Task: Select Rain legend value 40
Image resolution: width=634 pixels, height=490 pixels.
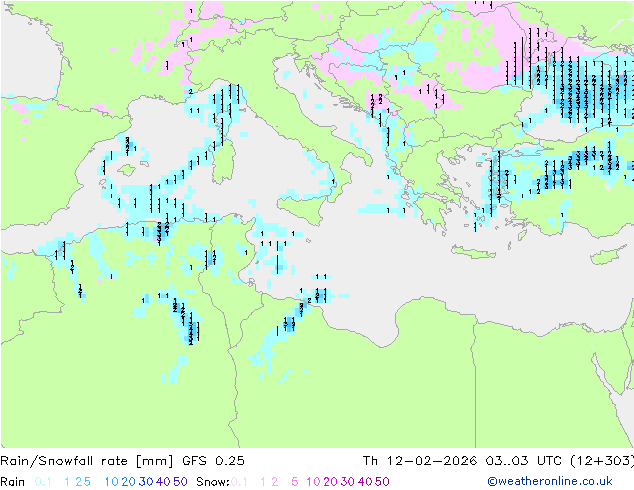Action: 163,482
